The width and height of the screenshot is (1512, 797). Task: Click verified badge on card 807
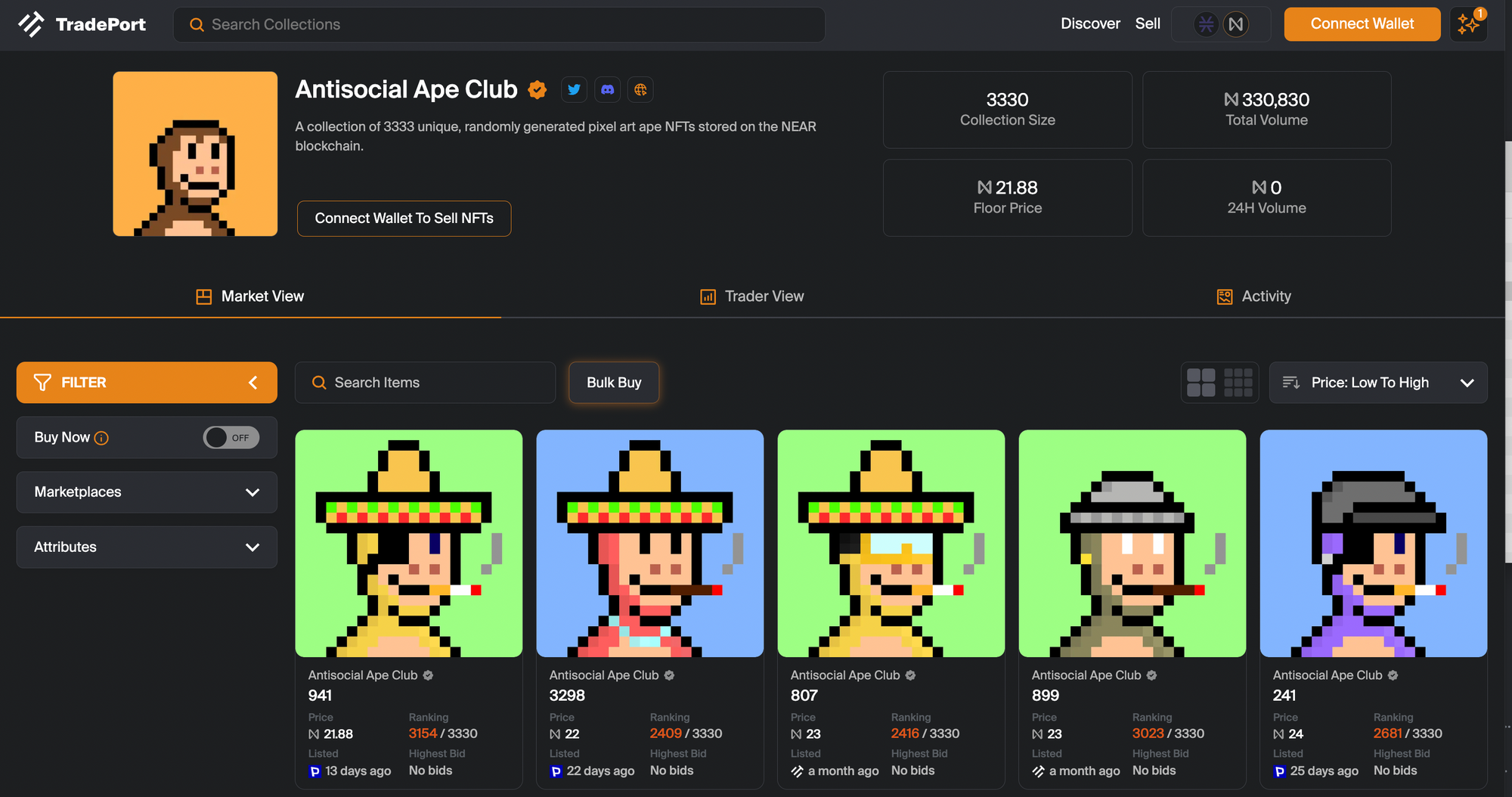point(910,675)
